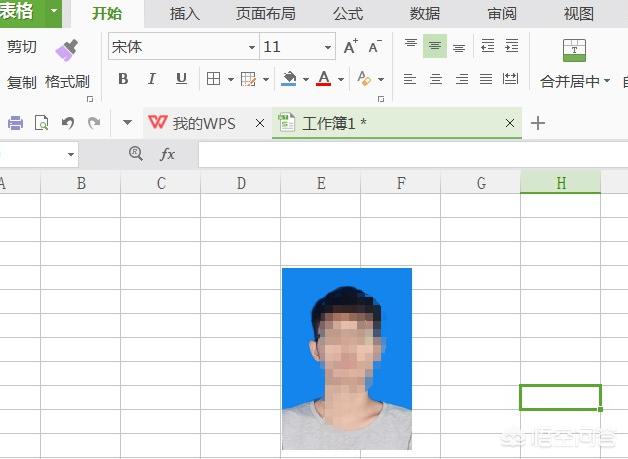Open 视图 ribbon tab

(579, 14)
